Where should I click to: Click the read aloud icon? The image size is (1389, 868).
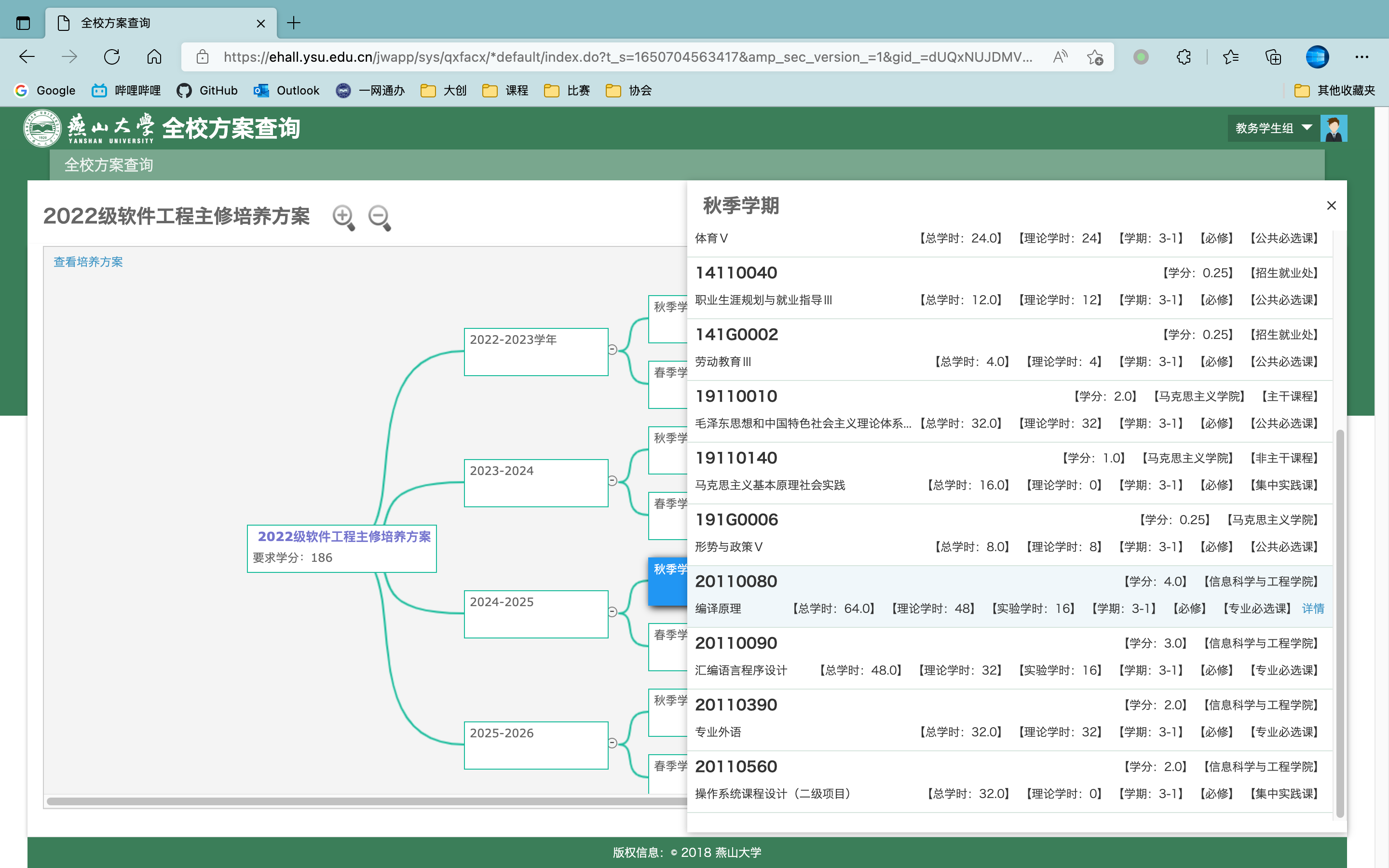point(1060,57)
